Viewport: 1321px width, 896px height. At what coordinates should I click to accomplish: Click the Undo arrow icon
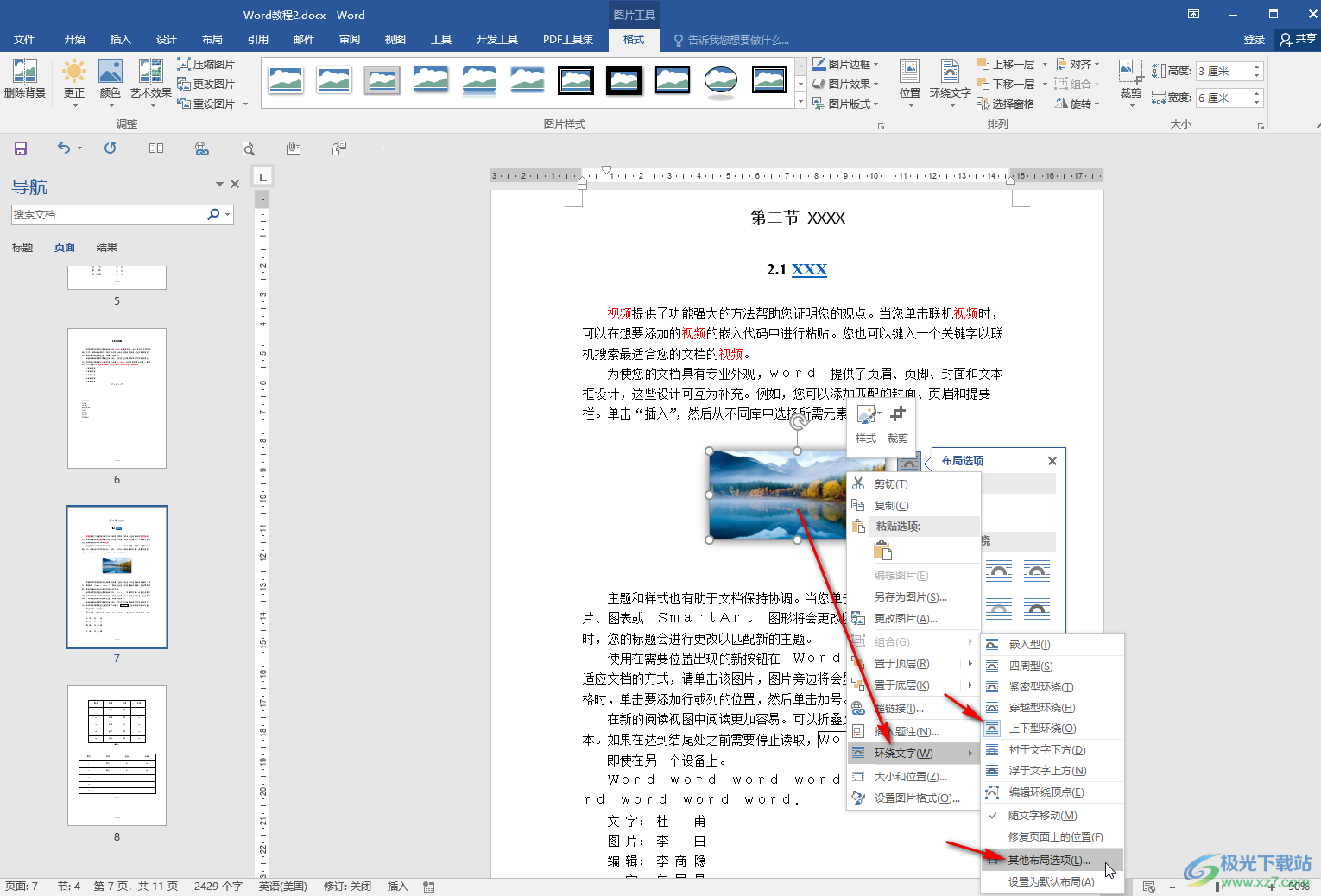pyautogui.click(x=64, y=148)
